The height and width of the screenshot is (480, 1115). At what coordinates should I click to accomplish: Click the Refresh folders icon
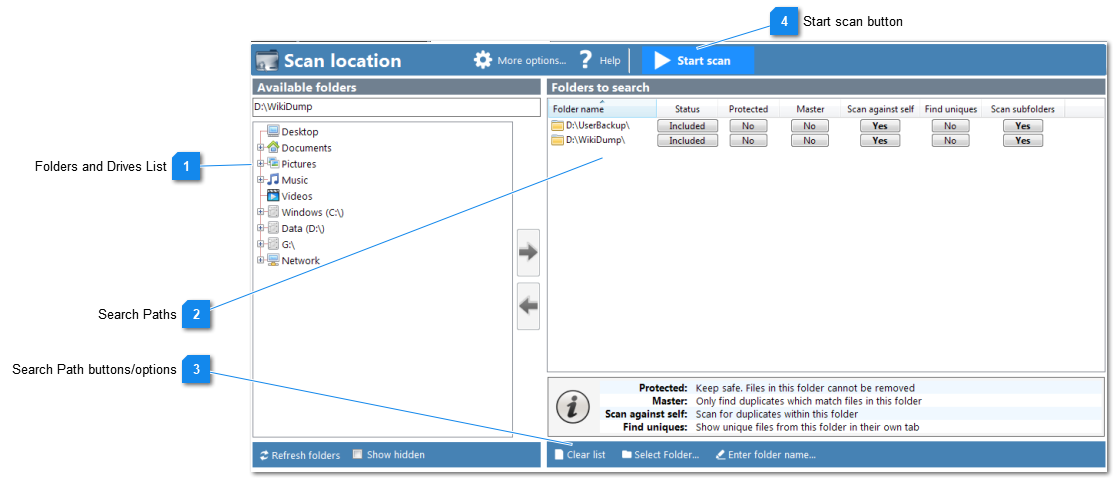(264, 455)
